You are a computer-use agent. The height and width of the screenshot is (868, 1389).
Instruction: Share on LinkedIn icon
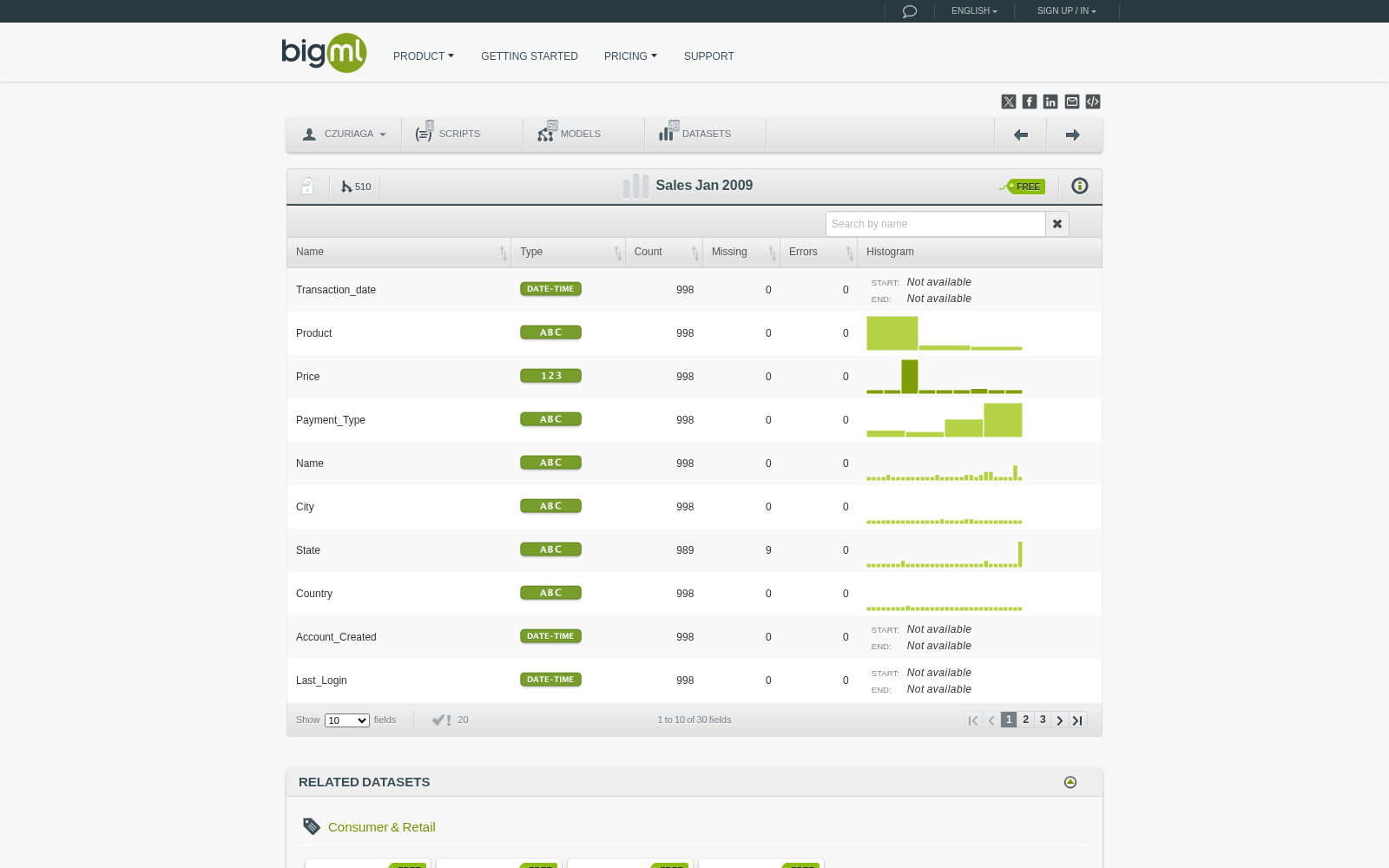1050,102
